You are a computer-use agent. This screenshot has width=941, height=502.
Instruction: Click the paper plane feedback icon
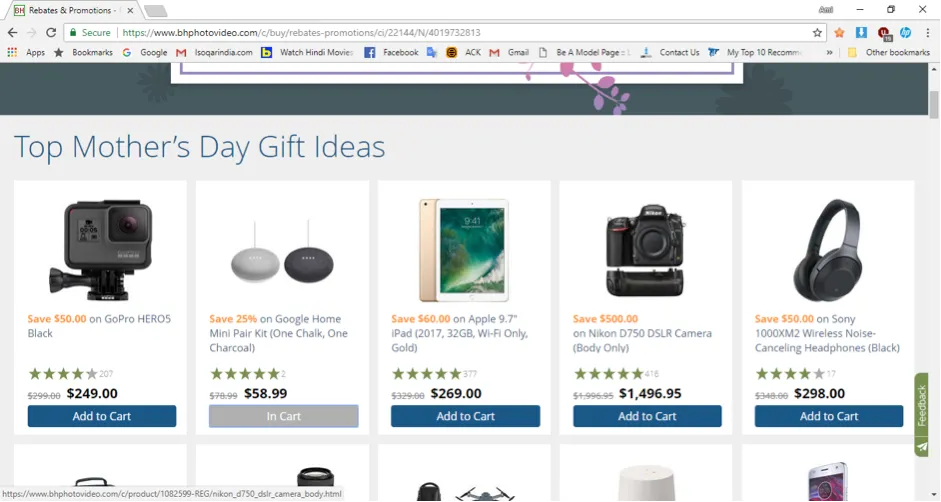(x=921, y=447)
